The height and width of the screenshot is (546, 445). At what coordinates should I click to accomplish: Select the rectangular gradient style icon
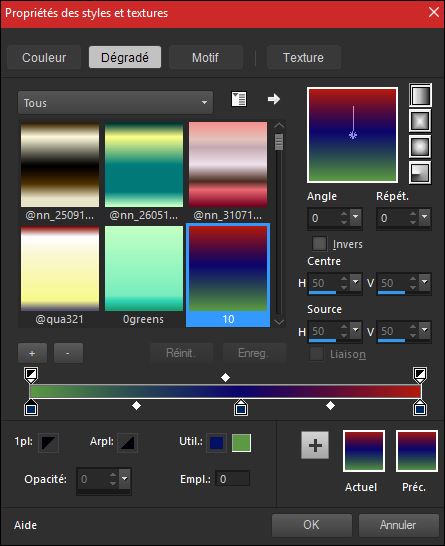420,121
